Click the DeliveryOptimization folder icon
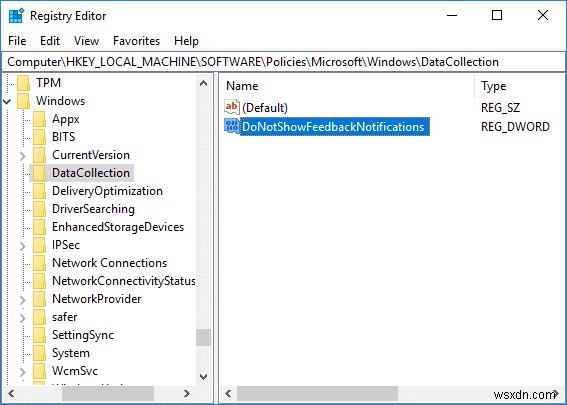 pyautogui.click(x=39, y=191)
